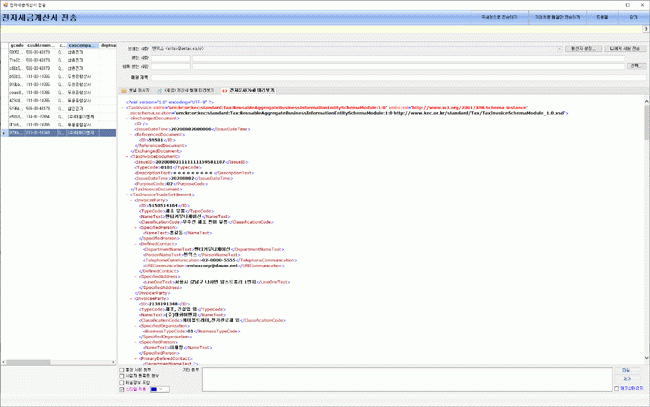Click the deptna column header in the grid
The height and width of the screenshot is (407, 650).
click(x=108, y=45)
